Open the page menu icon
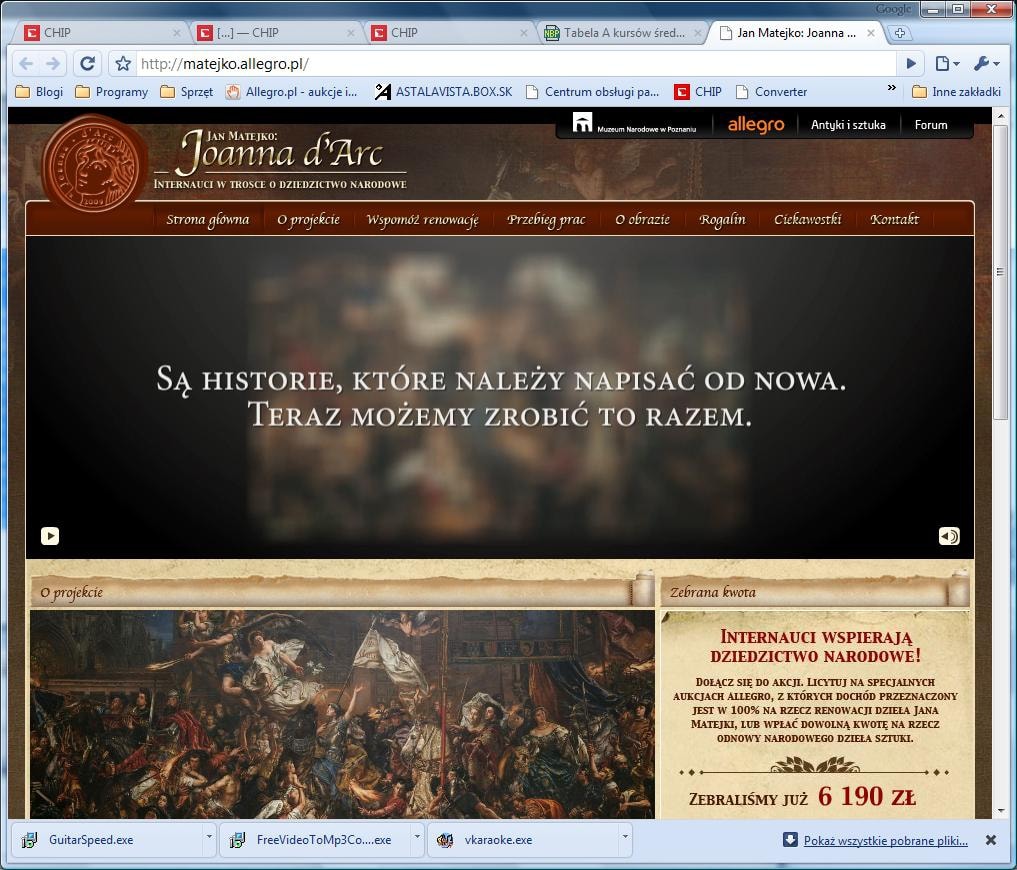This screenshot has width=1017, height=870. coord(946,64)
